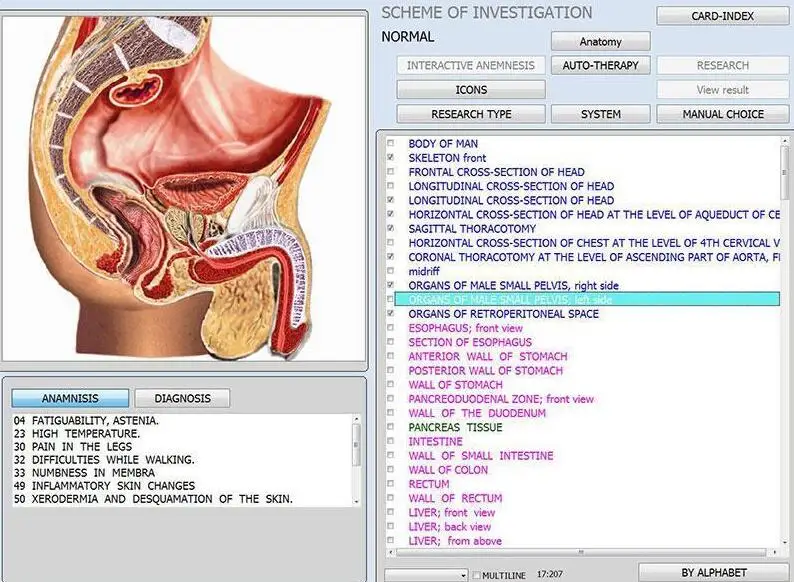Open the CARD-INDEX button
The height and width of the screenshot is (582, 794).
722,16
